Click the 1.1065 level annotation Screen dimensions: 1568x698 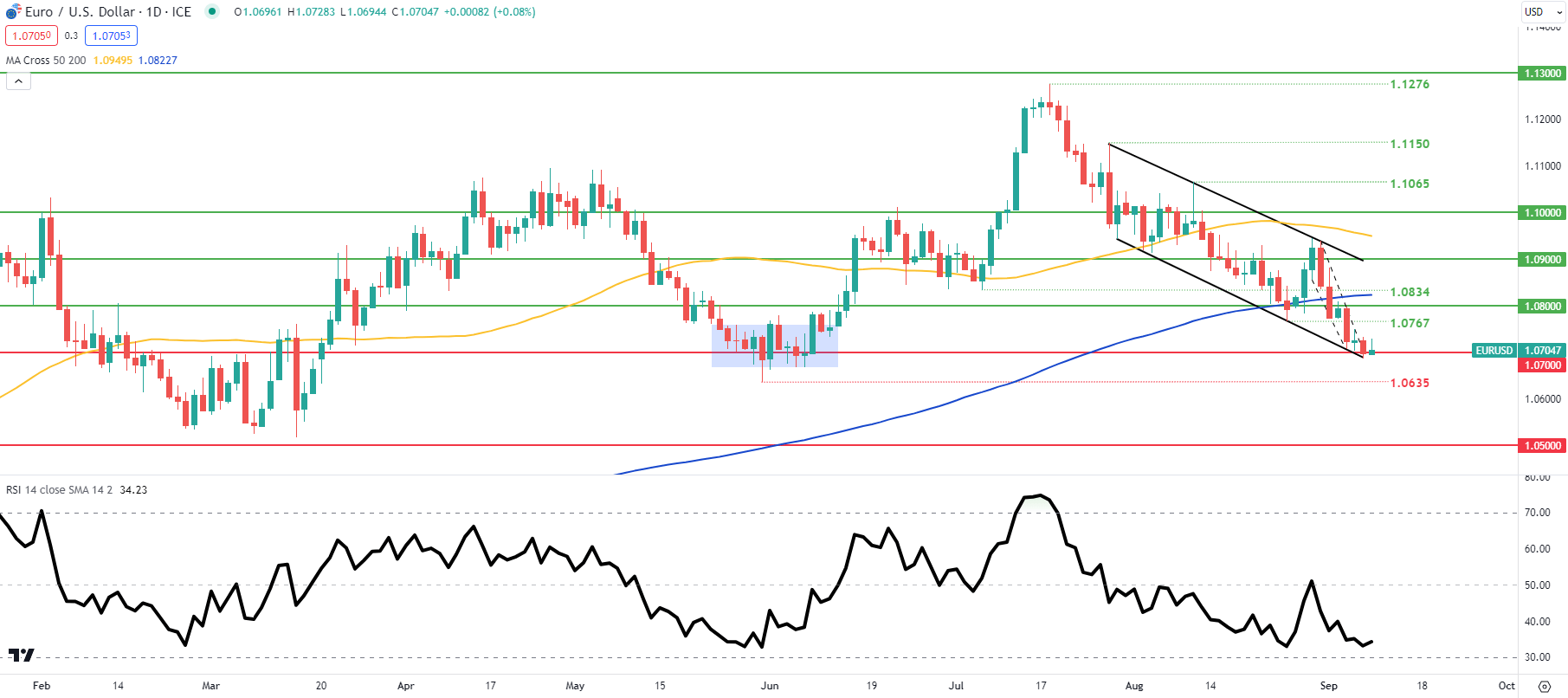pyautogui.click(x=1410, y=184)
